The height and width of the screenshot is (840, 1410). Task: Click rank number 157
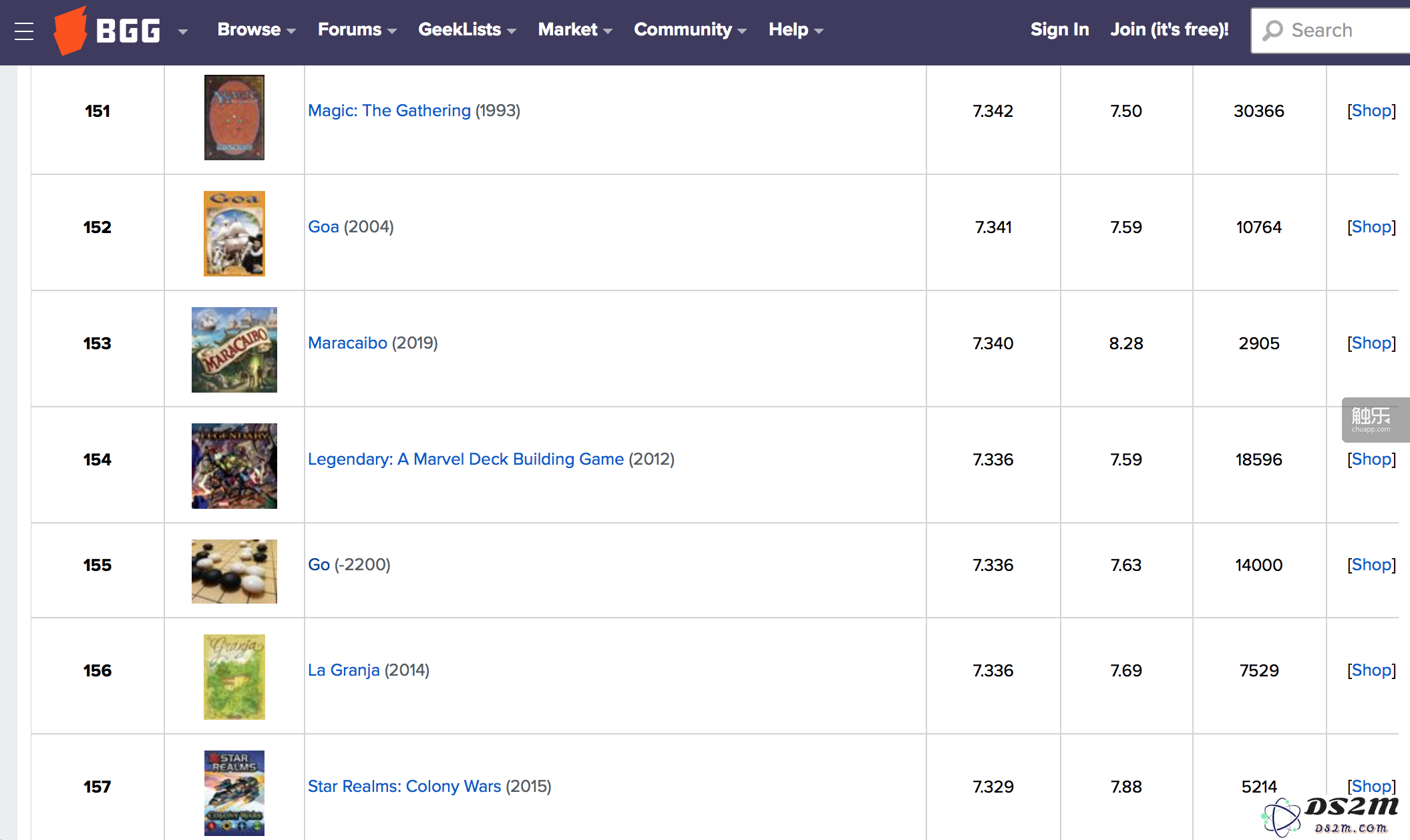98,787
